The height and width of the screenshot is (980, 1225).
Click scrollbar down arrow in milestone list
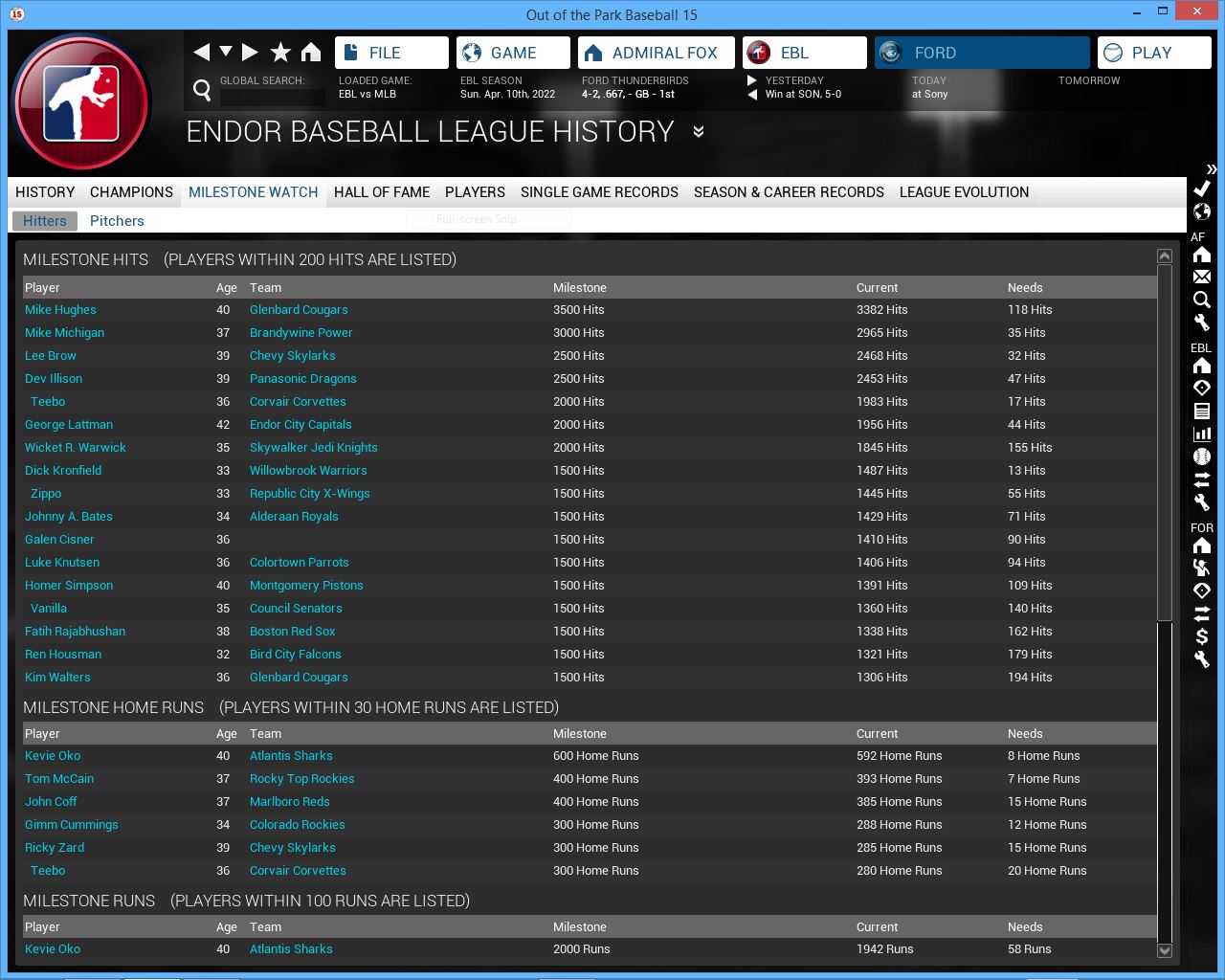pos(1165,950)
